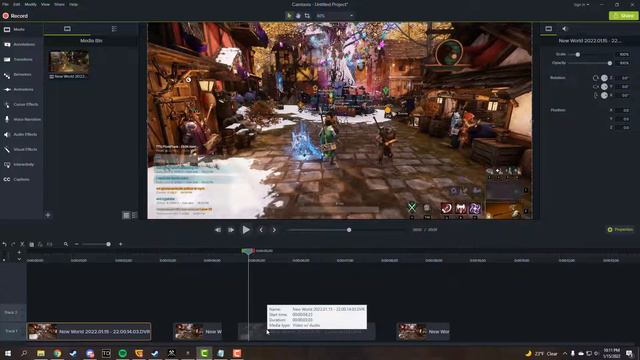640x360 pixels.
Task: Open the Captions tab
Action: tap(22, 180)
